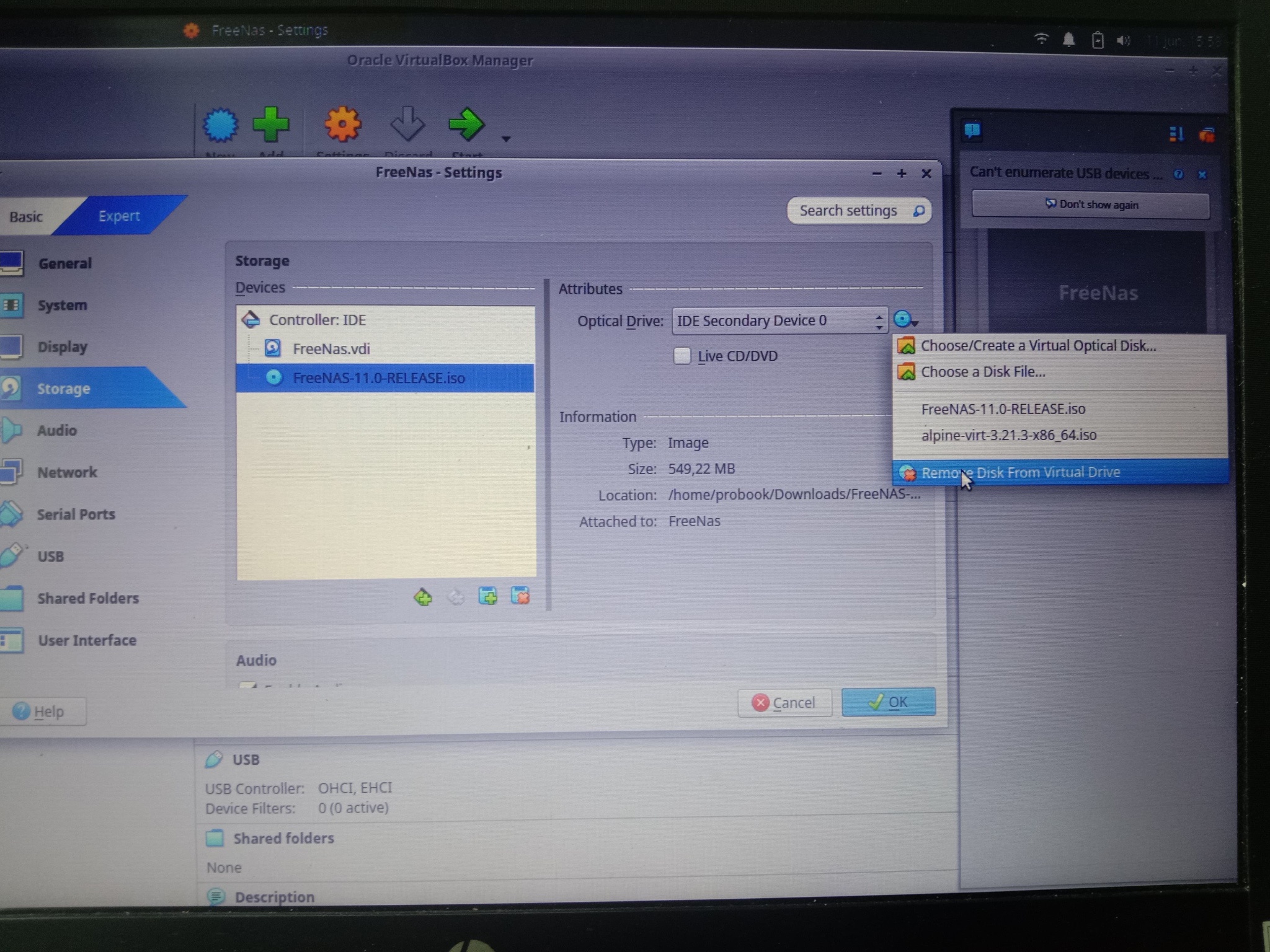The image size is (1270, 952).
Task: Click the optical disk chooser icon
Action: [905, 320]
